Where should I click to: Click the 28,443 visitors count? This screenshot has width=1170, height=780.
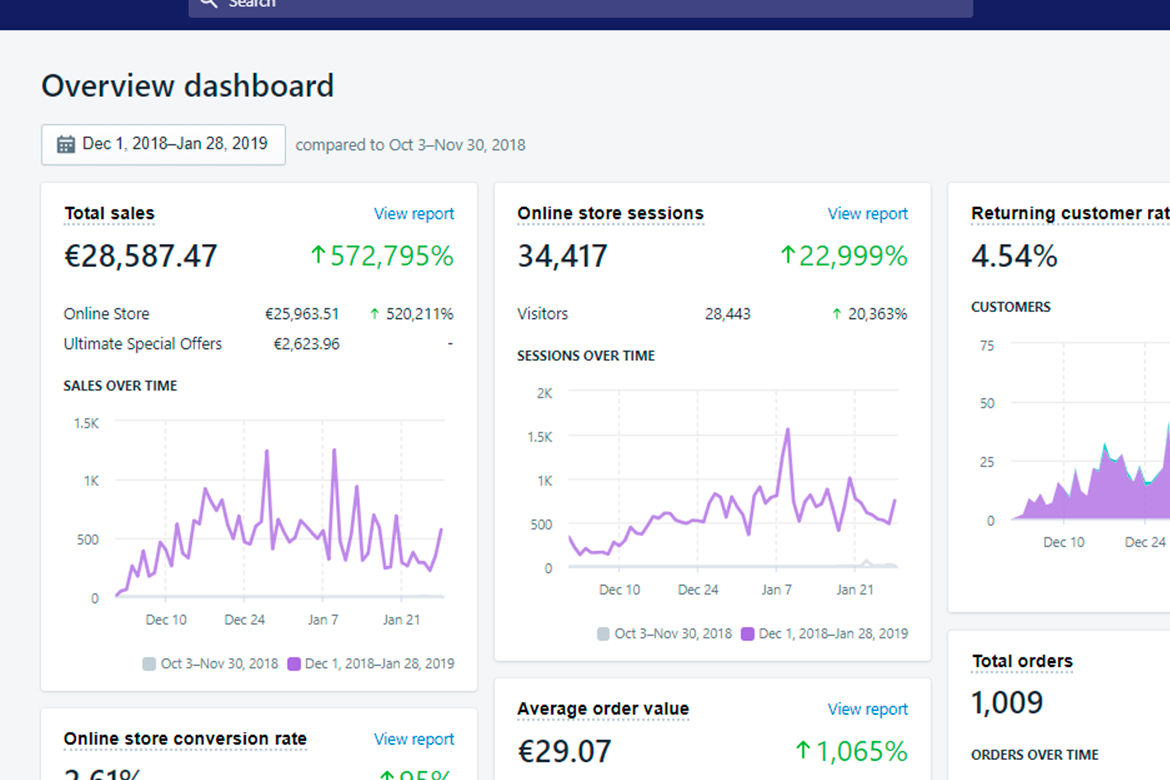pos(728,314)
